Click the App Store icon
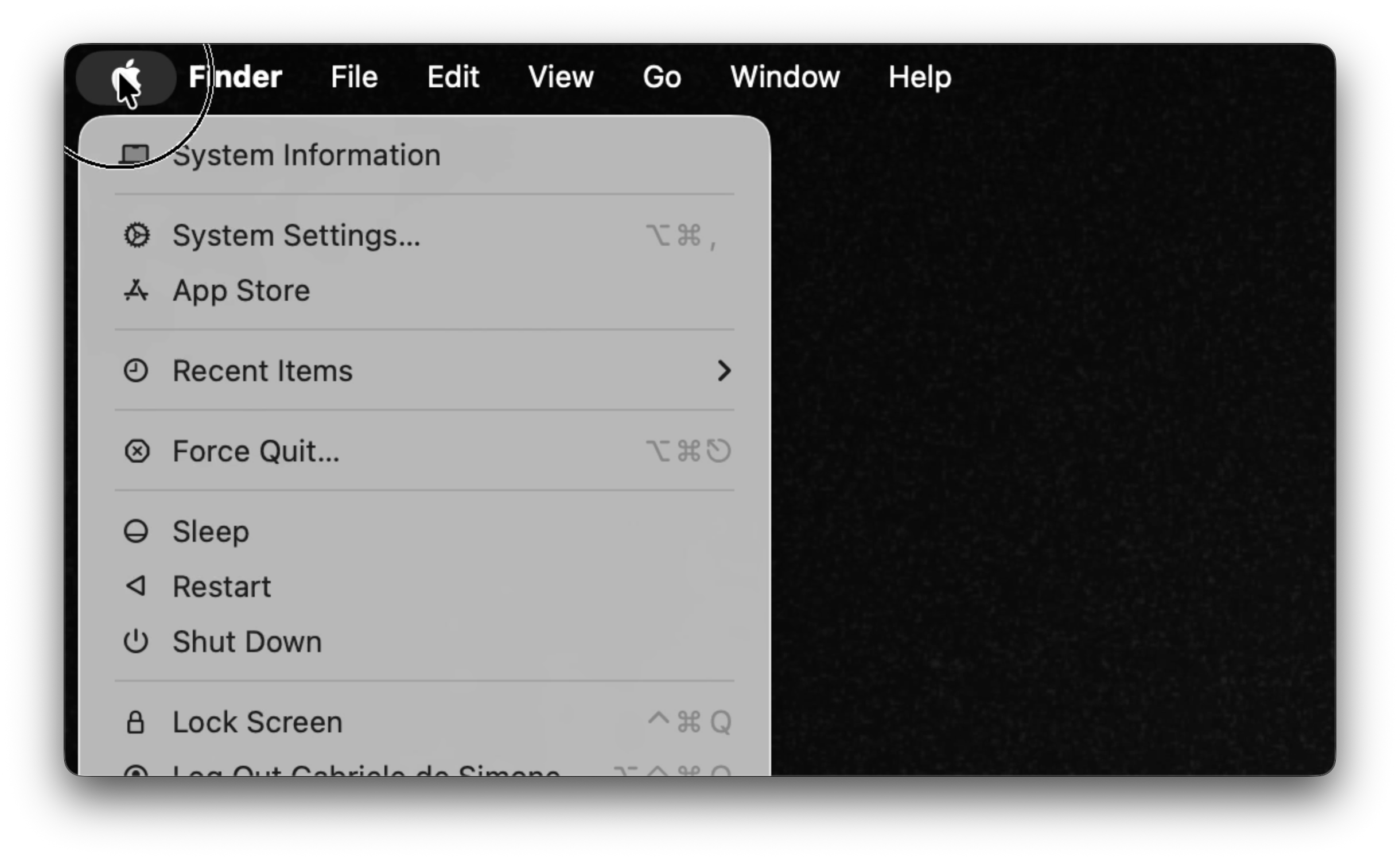1400x861 pixels. (136, 290)
